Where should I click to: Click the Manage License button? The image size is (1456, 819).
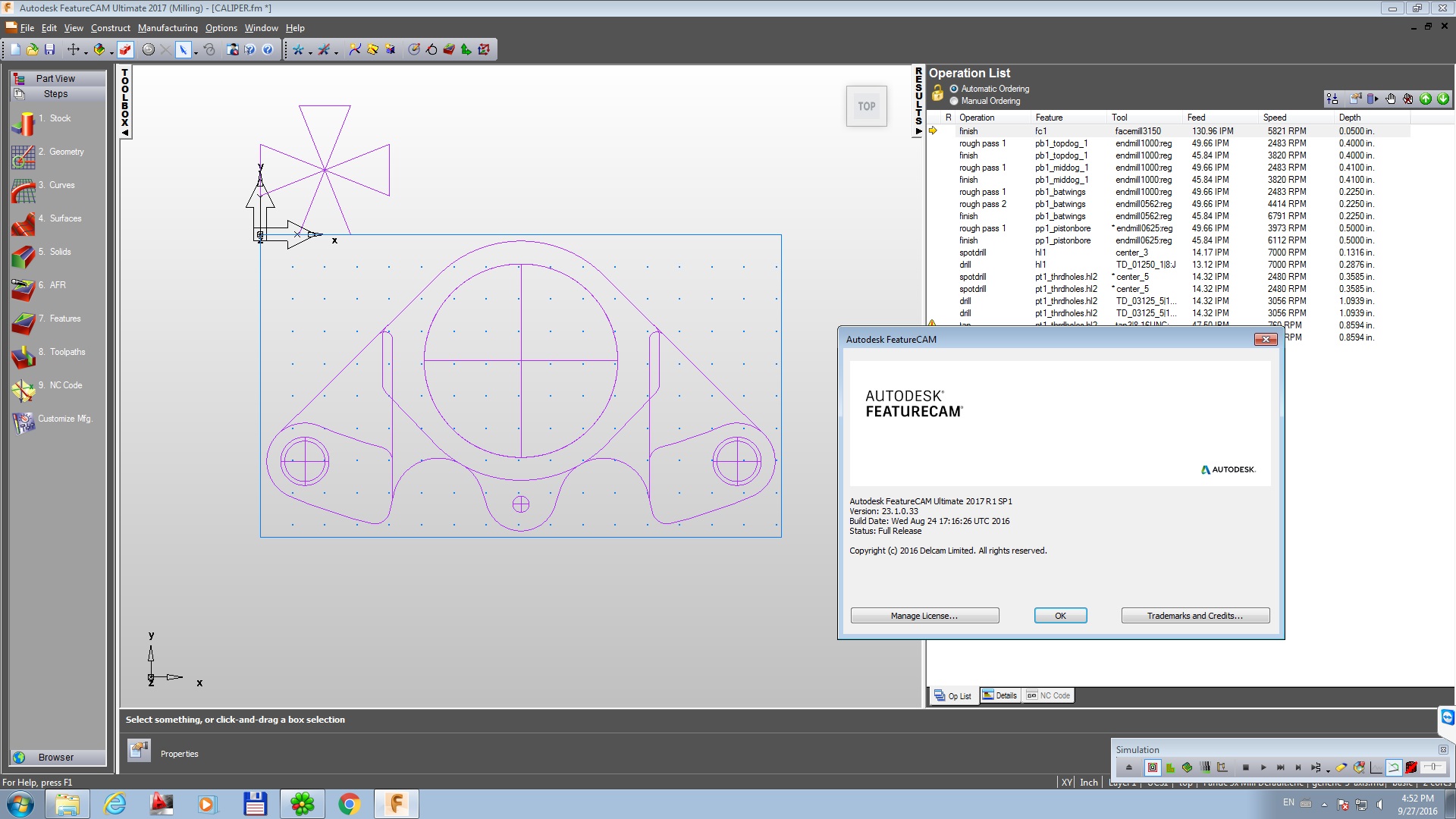tap(924, 616)
